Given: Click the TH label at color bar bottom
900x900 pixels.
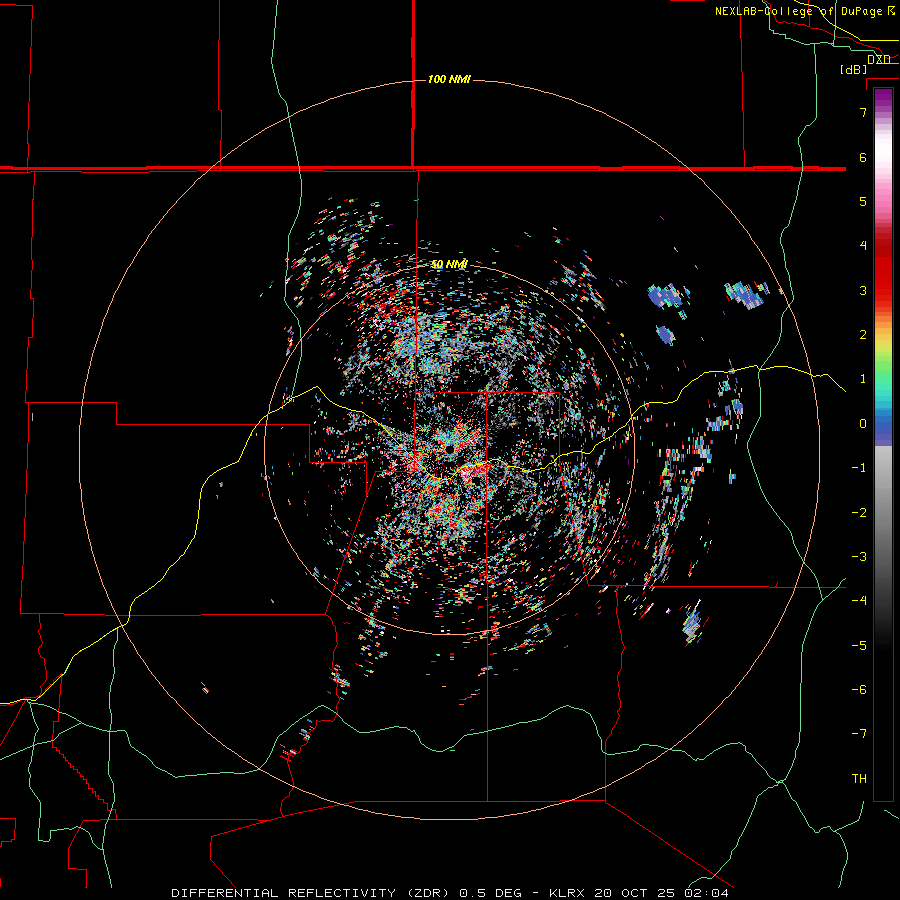Looking at the screenshot, I should pos(859,778).
